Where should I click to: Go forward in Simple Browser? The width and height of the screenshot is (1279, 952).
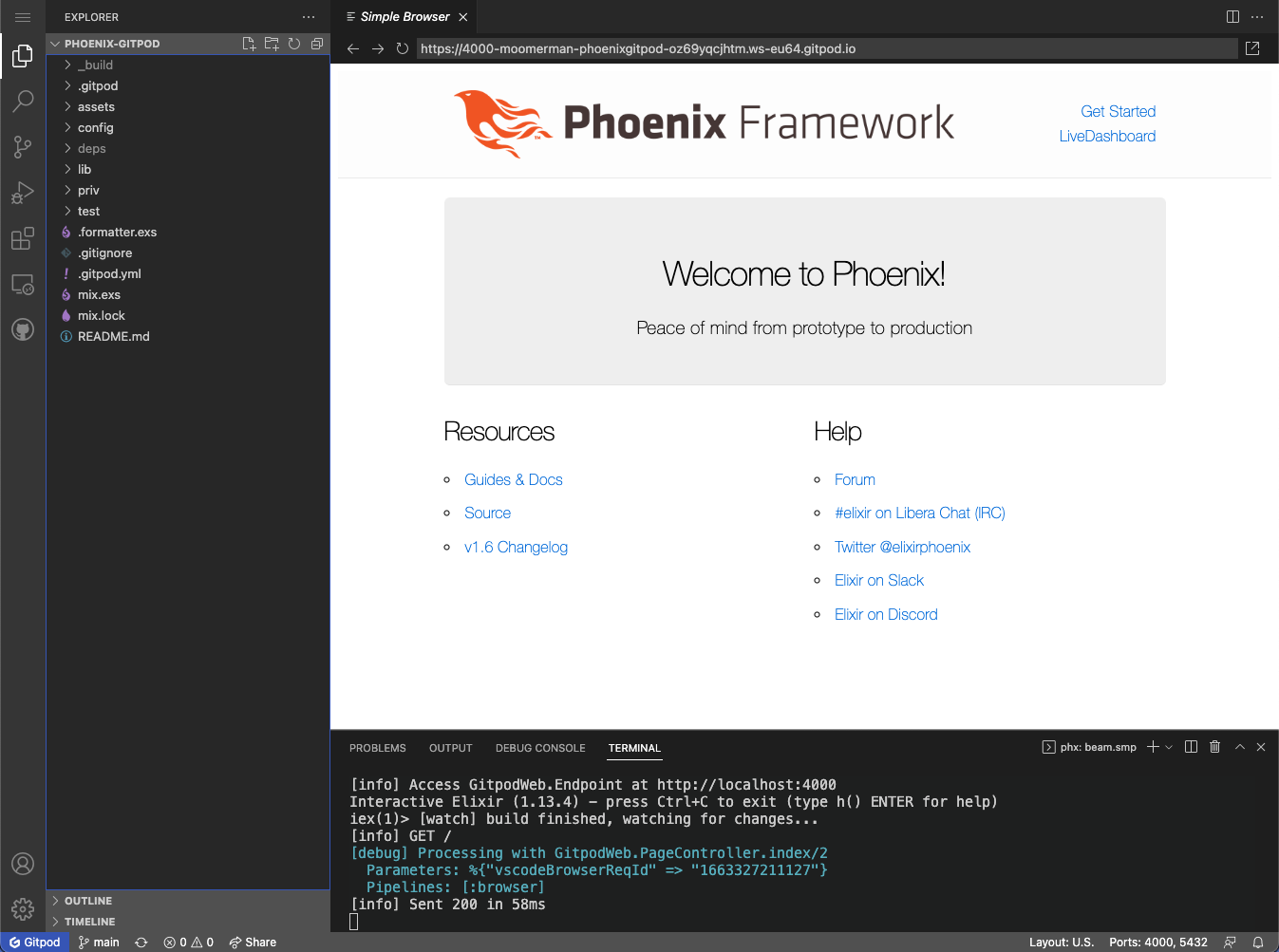coord(378,48)
